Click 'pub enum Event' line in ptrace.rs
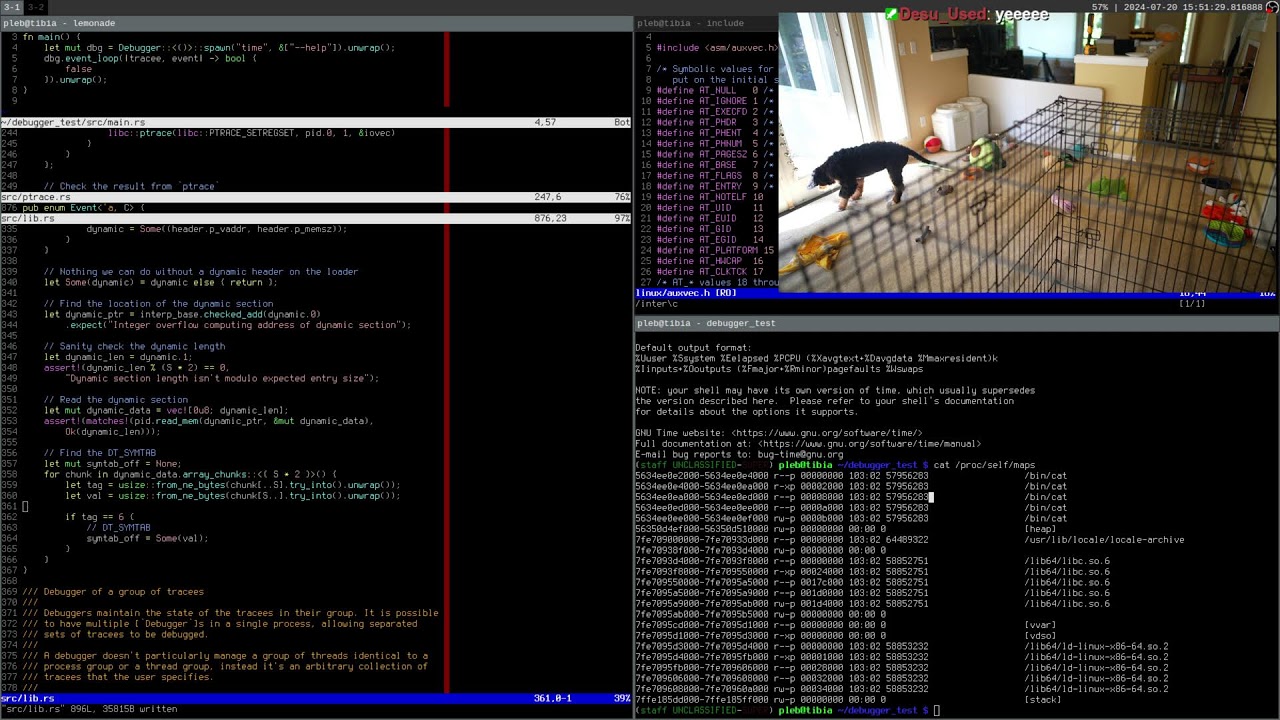Screen dimensions: 1280x720 (83, 208)
